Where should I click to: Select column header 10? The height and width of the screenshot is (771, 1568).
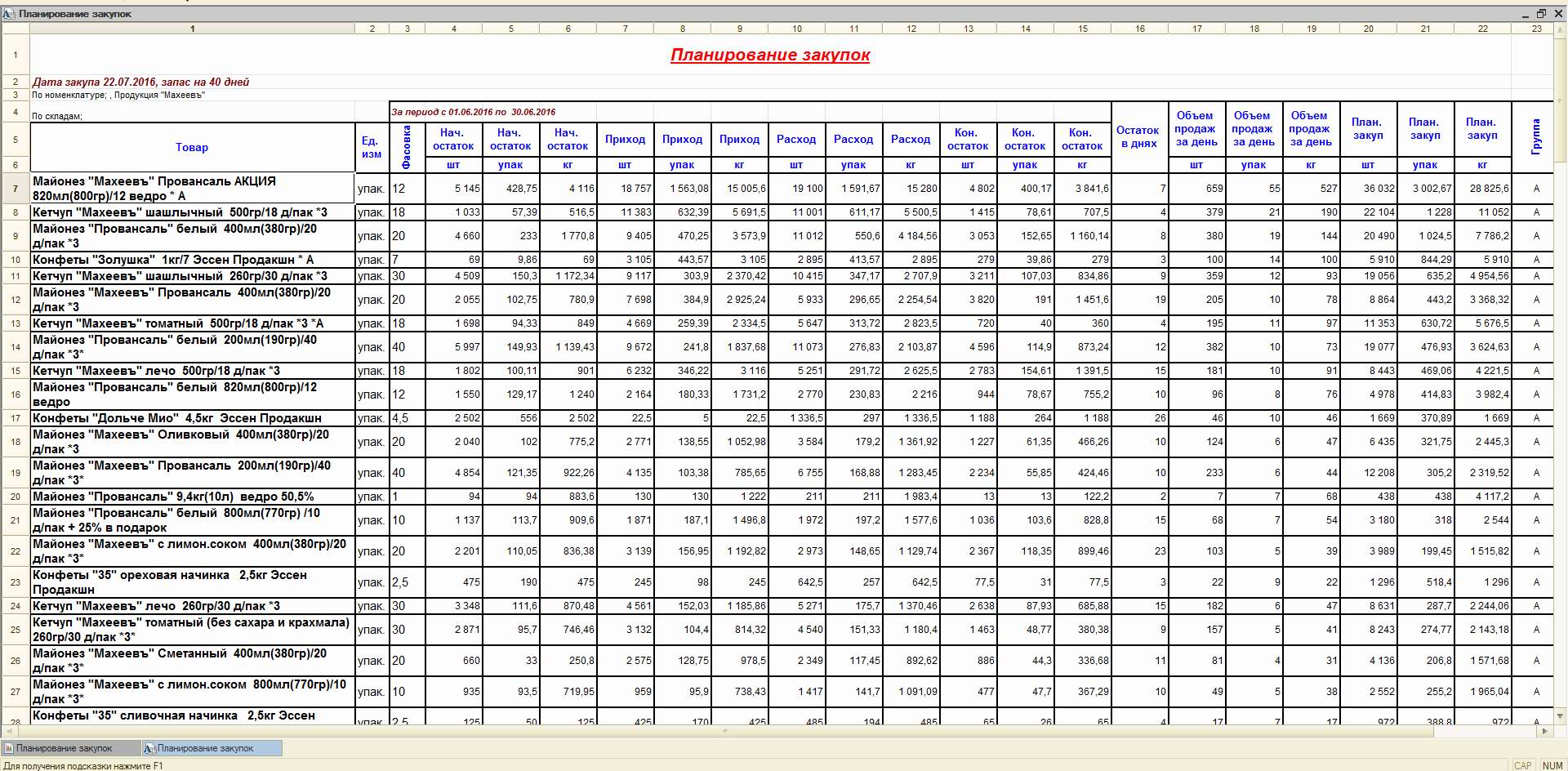797,29
